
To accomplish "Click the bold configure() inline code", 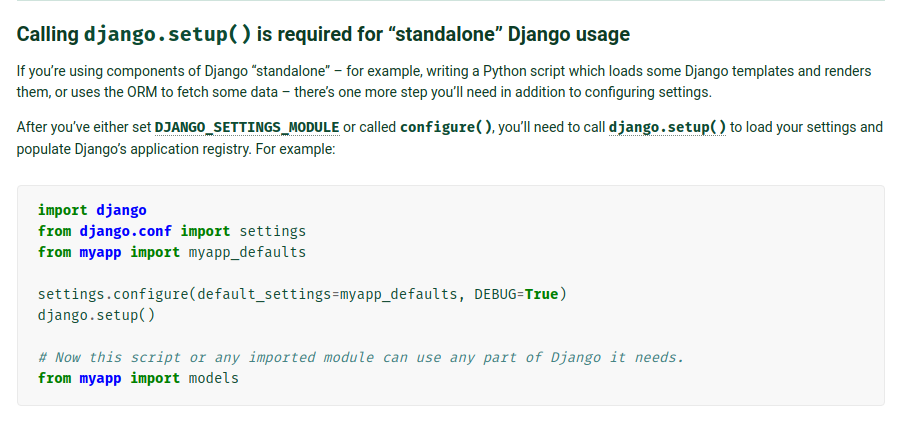I will click(446, 127).
